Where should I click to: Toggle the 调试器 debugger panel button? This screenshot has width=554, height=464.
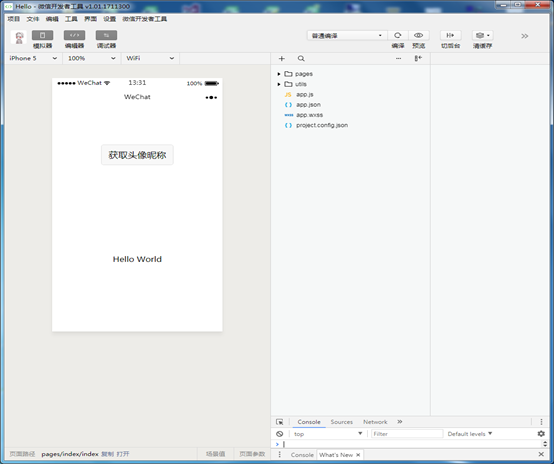(x=106, y=35)
